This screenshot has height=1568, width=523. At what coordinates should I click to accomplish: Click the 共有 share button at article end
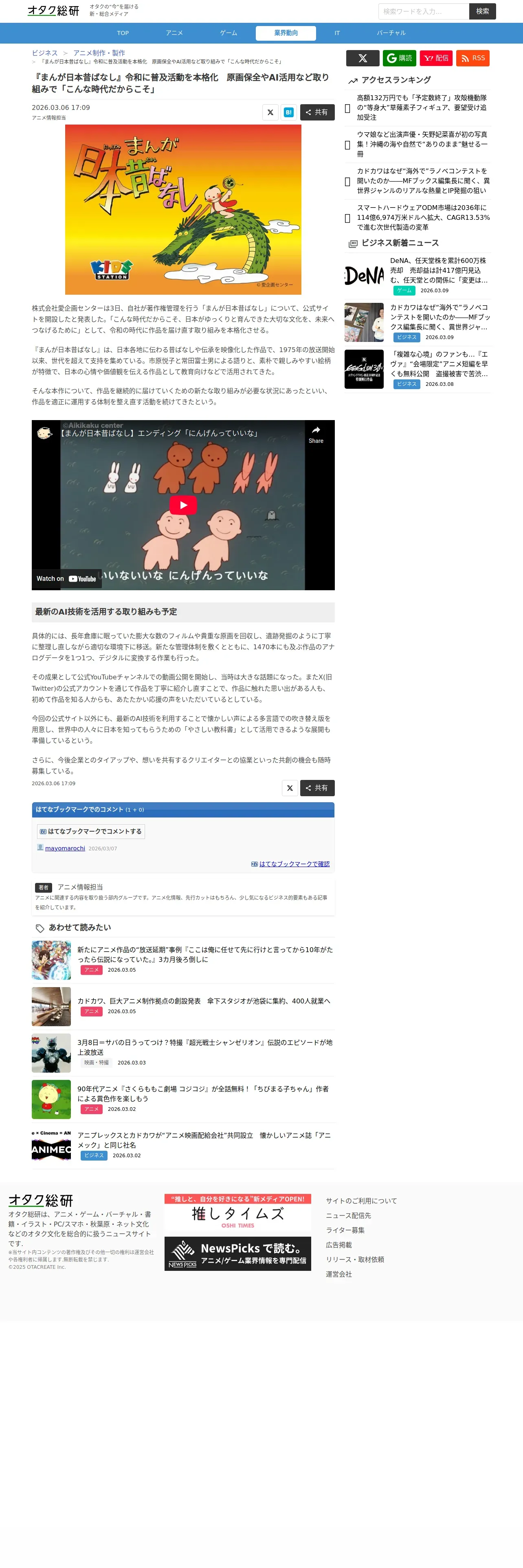(317, 788)
